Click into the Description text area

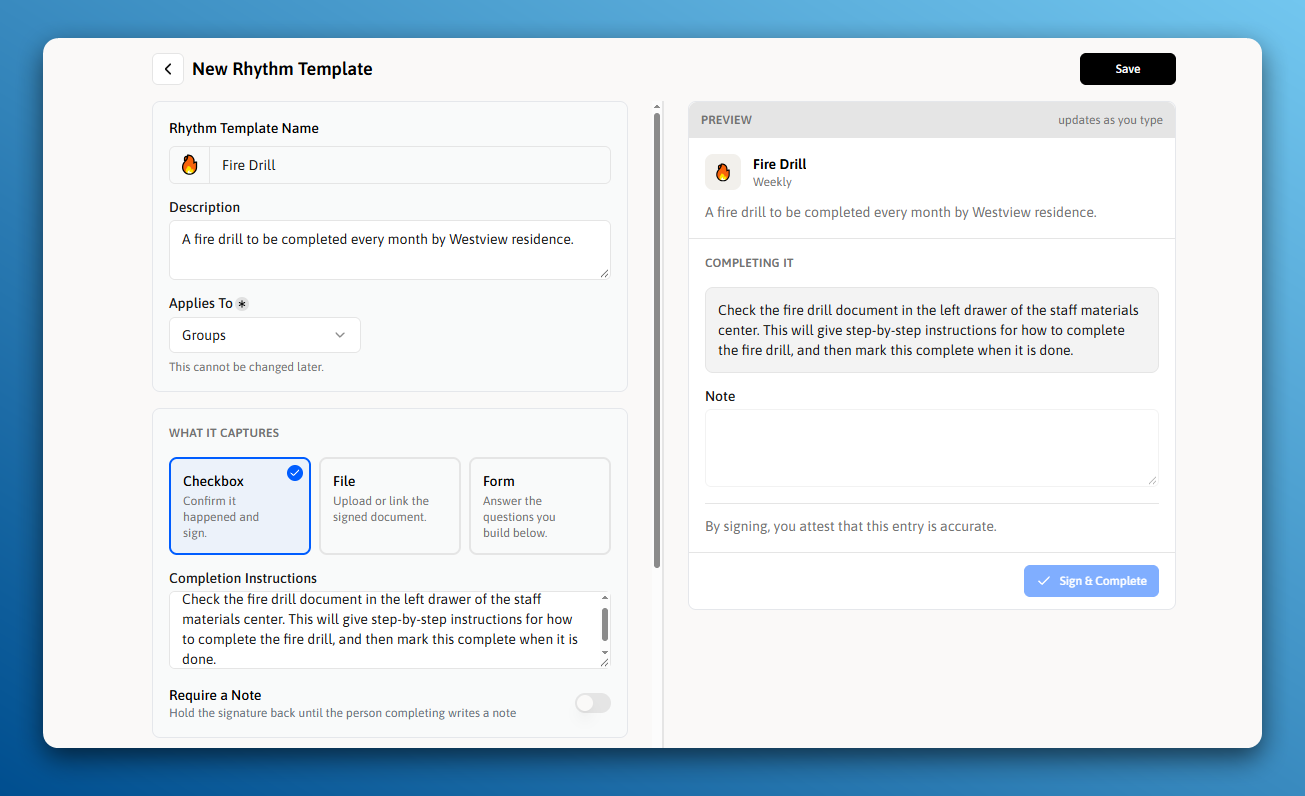[x=390, y=250]
